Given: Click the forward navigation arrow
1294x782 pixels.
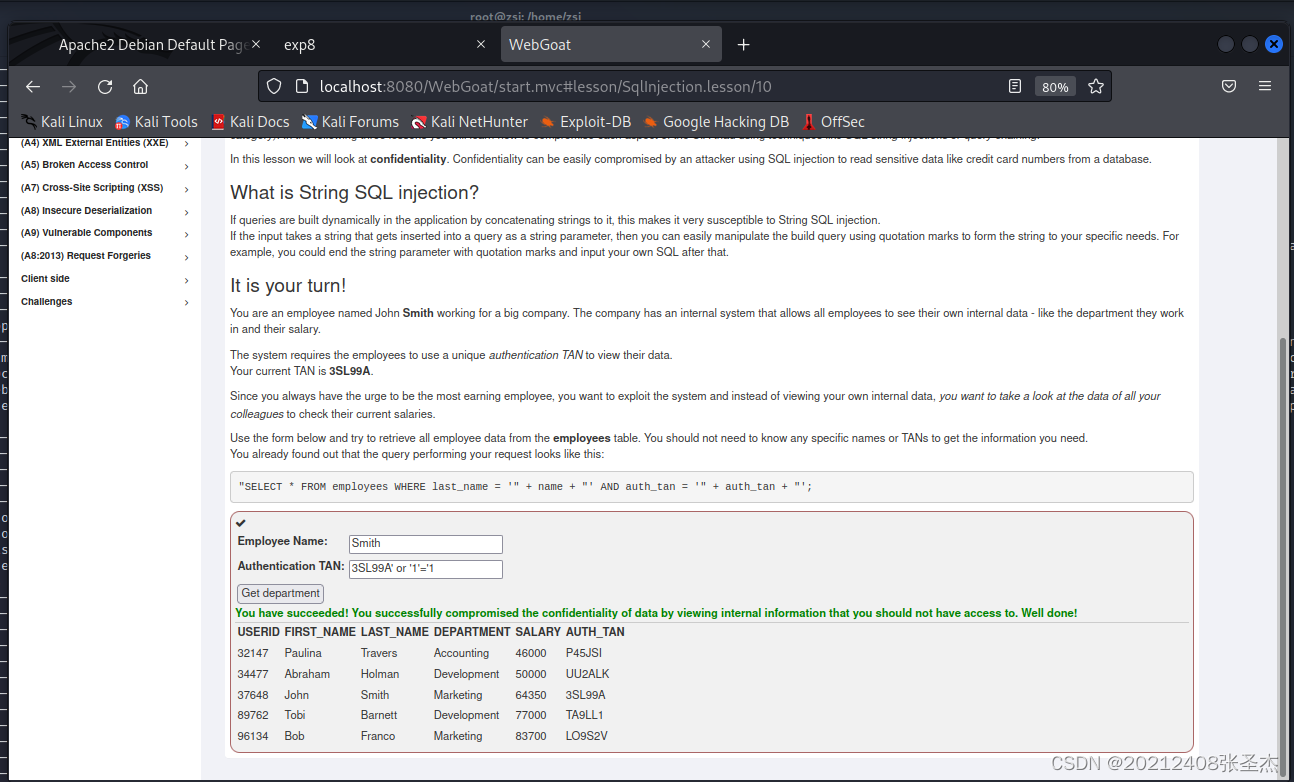Looking at the screenshot, I should point(69,87).
